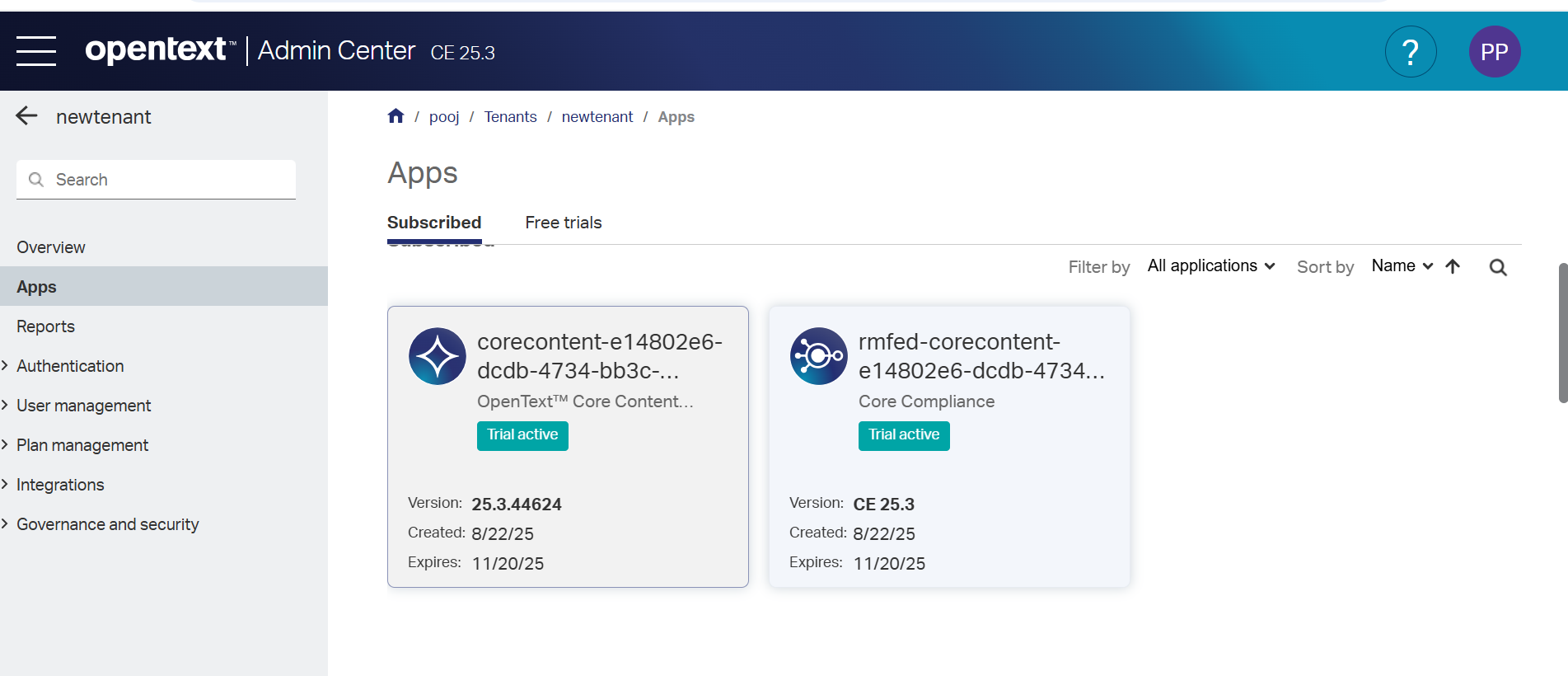Toggle sort direction arrow next to Name
Viewport: 1568px width, 676px height.
[x=1453, y=266]
